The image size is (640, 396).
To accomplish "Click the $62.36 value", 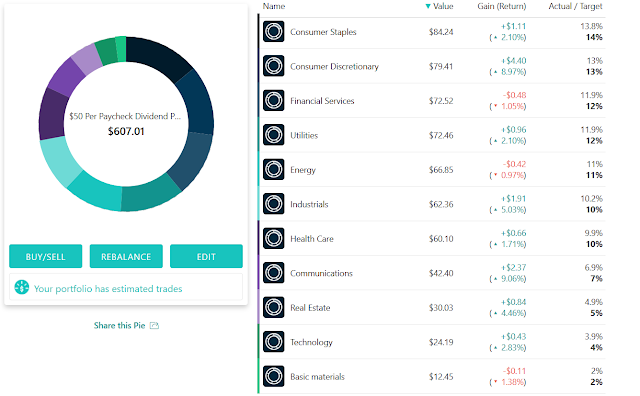I will click(x=441, y=204).
